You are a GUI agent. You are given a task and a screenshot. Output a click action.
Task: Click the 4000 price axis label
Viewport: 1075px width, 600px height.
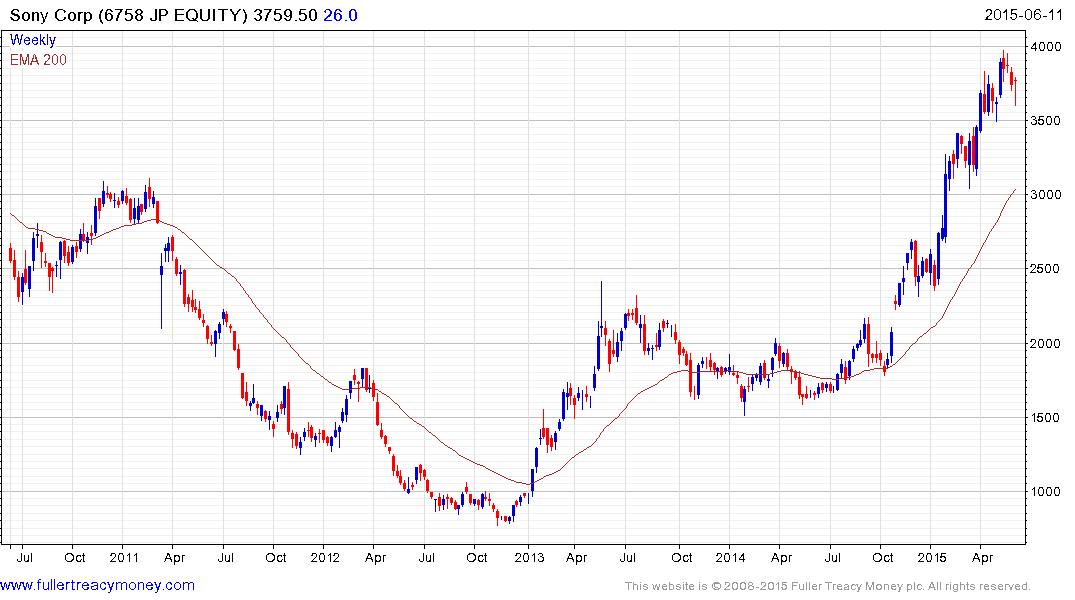click(x=1046, y=47)
